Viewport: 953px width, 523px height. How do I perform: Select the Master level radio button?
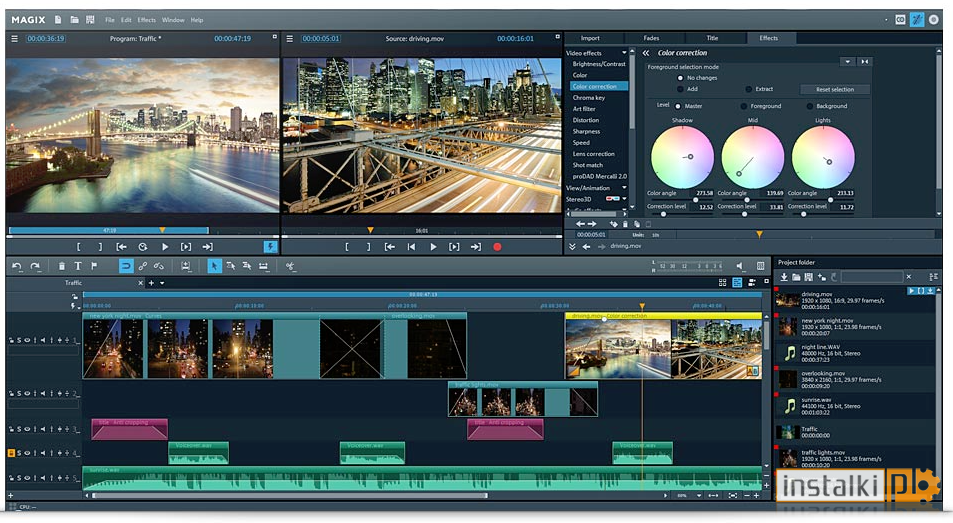click(678, 106)
